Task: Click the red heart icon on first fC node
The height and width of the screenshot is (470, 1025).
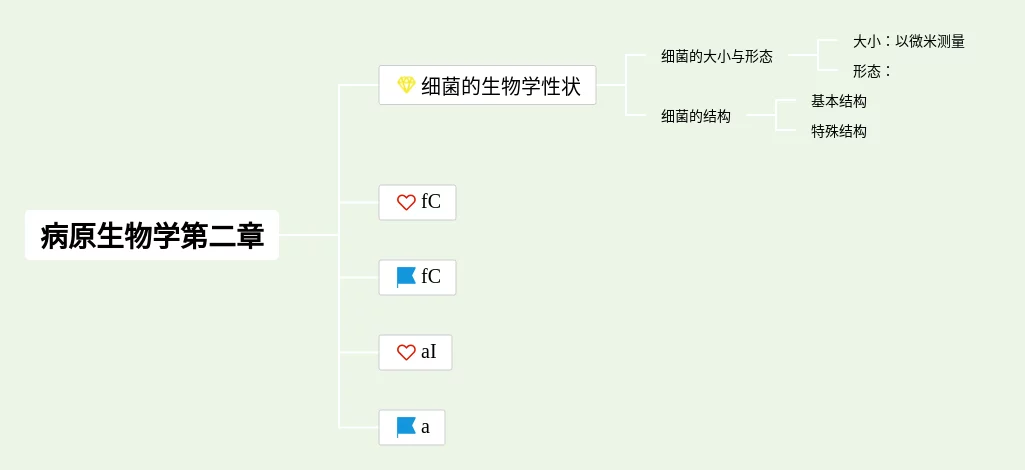Action: pos(406,203)
